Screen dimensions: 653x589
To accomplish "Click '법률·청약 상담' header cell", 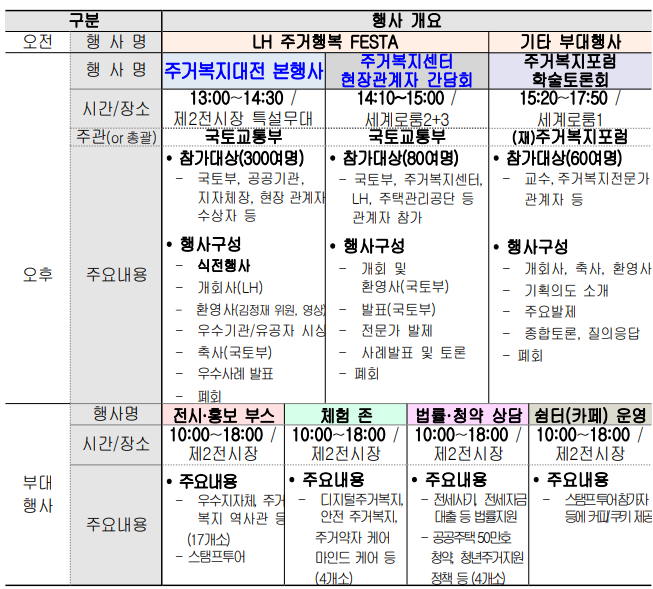I will click(x=469, y=415).
